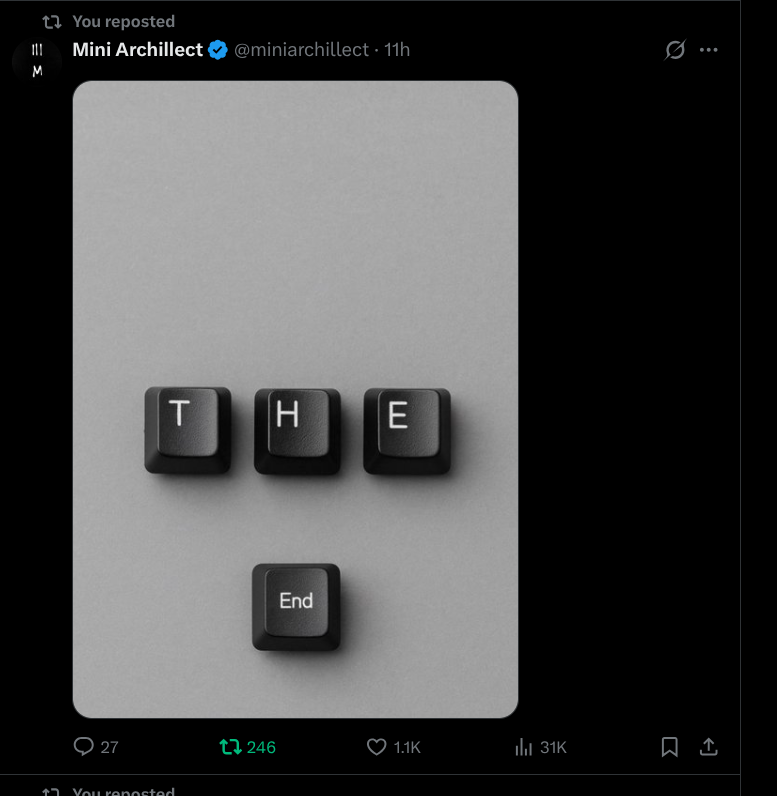Like the post with the heart icon
The width and height of the screenshot is (777, 796).
tap(376, 747)
